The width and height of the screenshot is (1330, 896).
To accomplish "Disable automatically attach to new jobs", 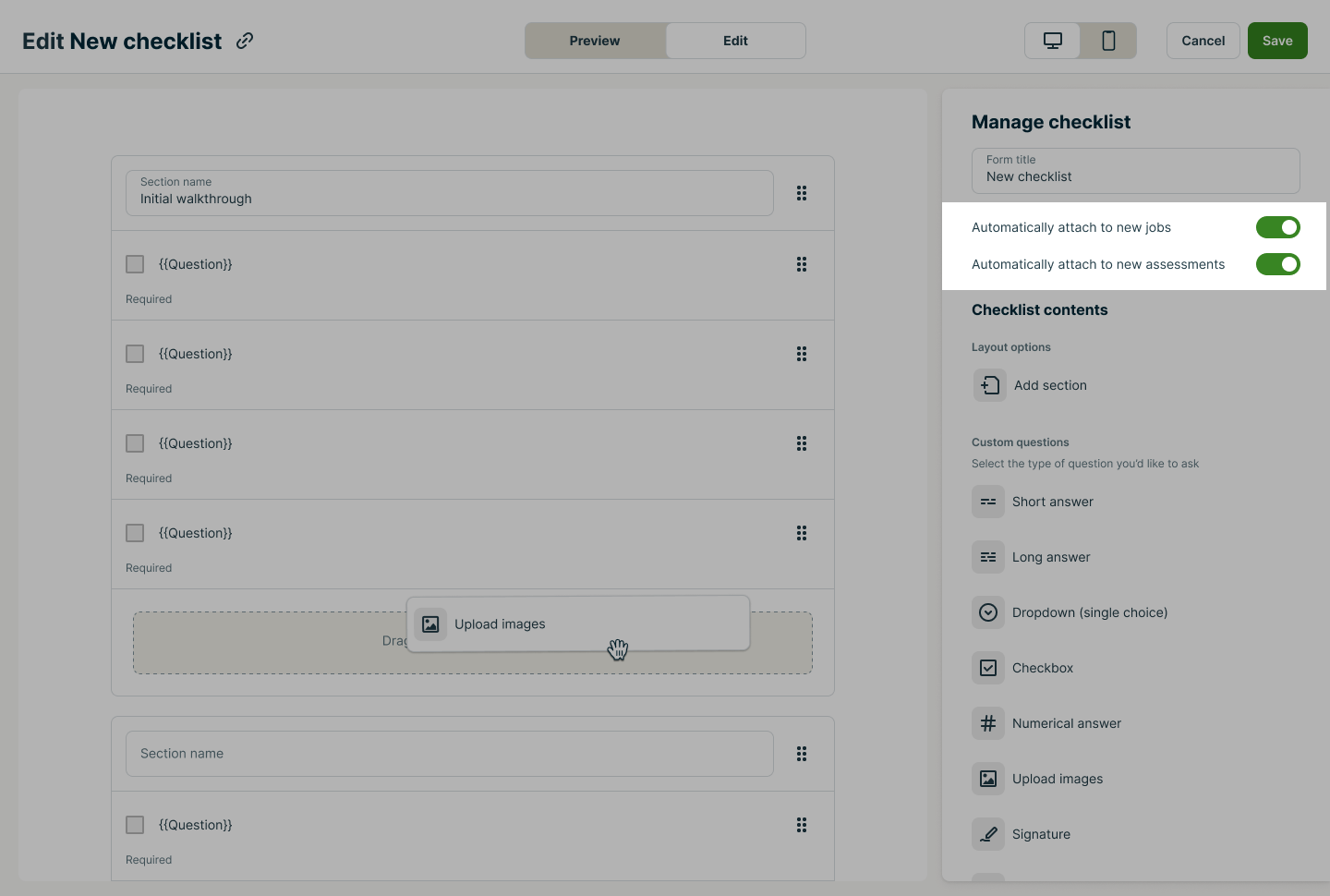I will tap(1277, 227).
